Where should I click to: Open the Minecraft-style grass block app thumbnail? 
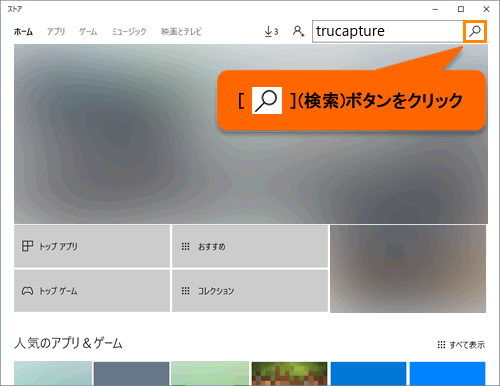[x=289, y=374]
